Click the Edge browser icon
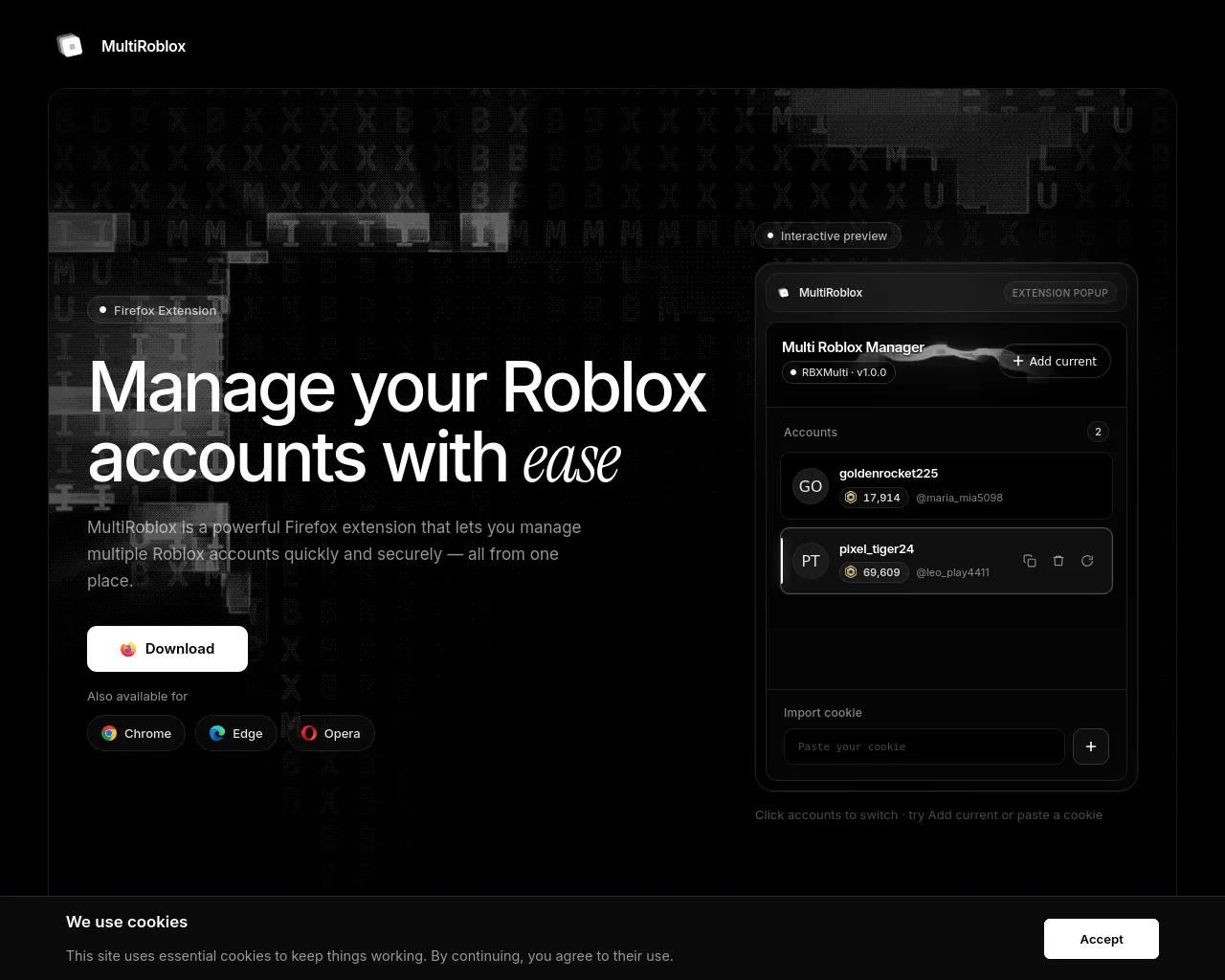Screen dimensions: 1225x980 [x=217, y=733]
